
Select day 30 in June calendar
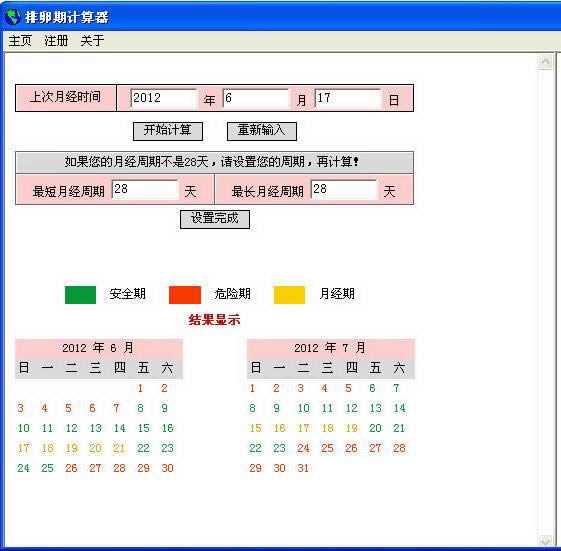coord(167,468)
